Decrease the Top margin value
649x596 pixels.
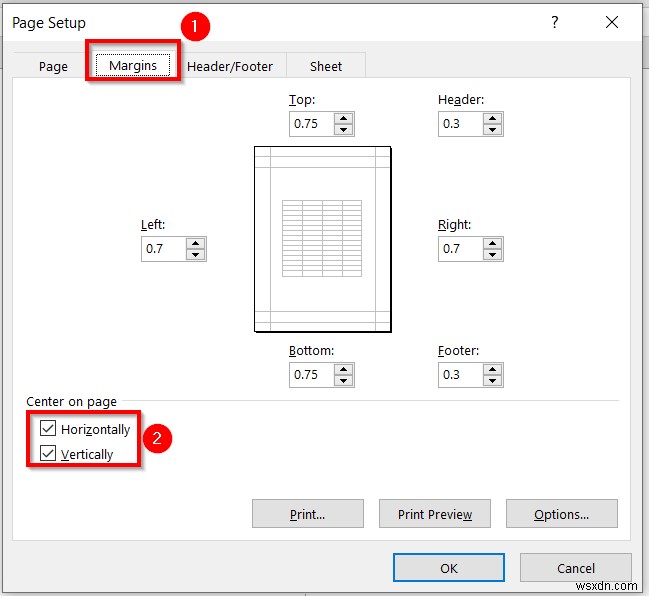(x=343, y=130)
